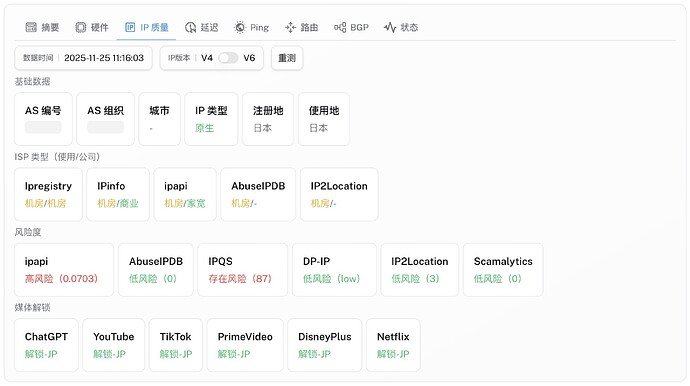Open the Ping tab

(x=251, y=27)
